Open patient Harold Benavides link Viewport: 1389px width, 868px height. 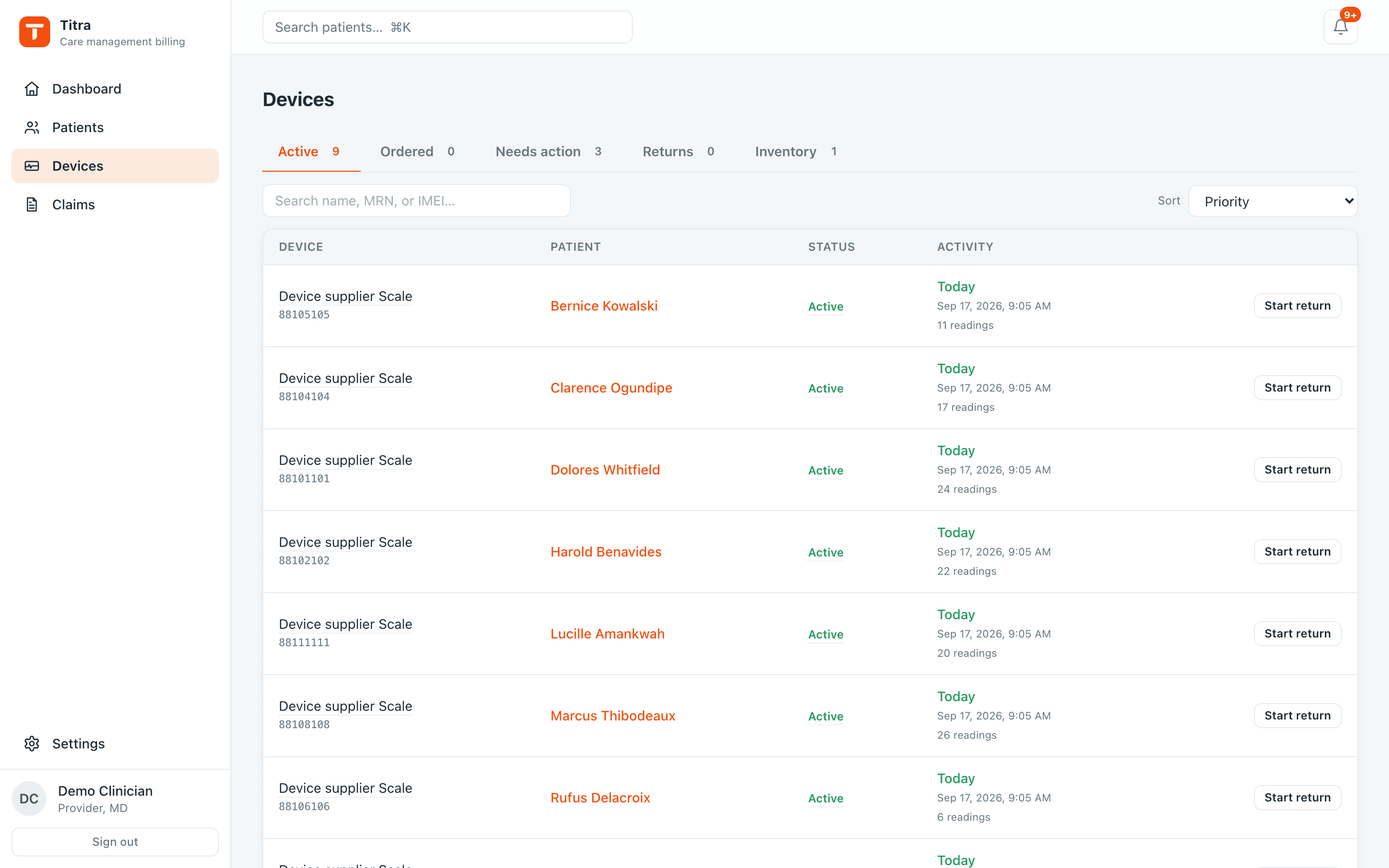pyautogui.click(x=606, y=552)
